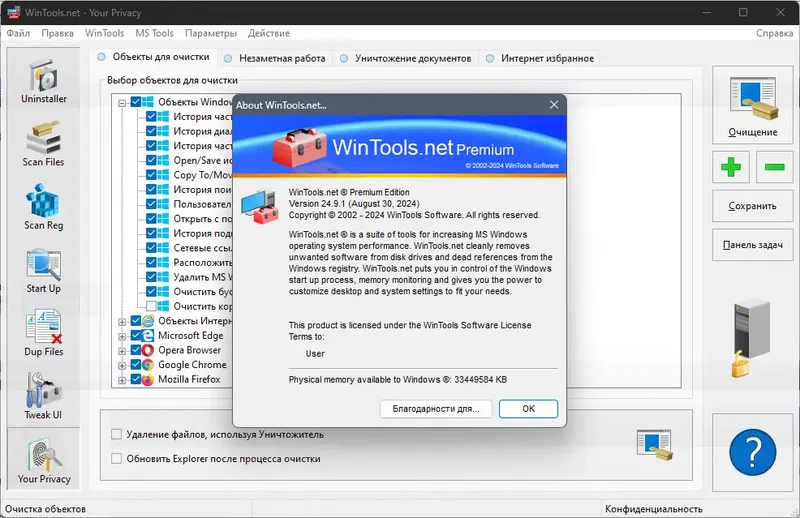Open the Tweak UI tool
Image resolution: width=800 pixels, height=518 pixels.
tap(43, 397)
